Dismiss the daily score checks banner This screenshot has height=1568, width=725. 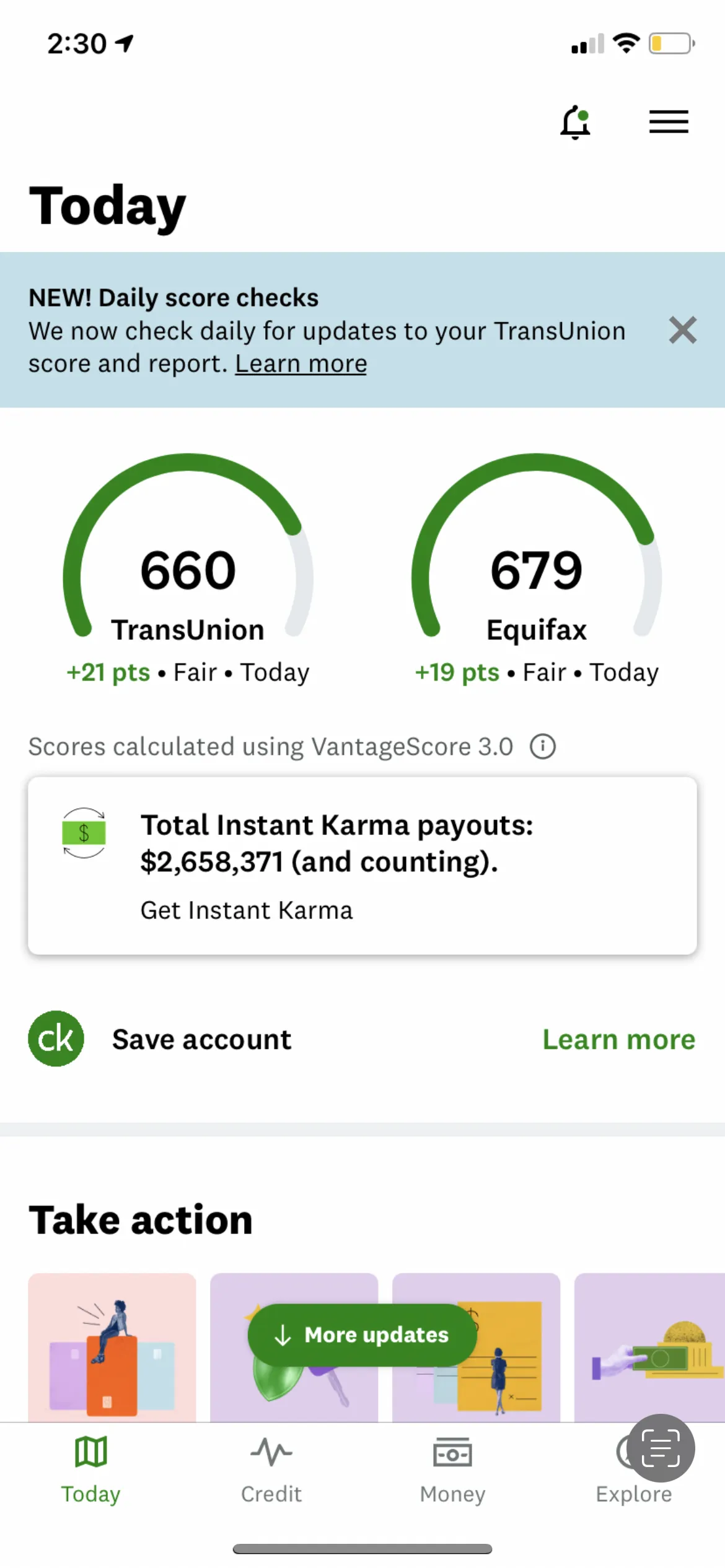(x=683, y=329)
